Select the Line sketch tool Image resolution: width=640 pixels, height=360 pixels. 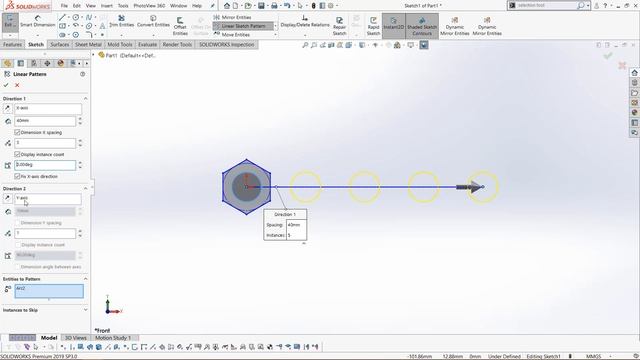[62, 17]
